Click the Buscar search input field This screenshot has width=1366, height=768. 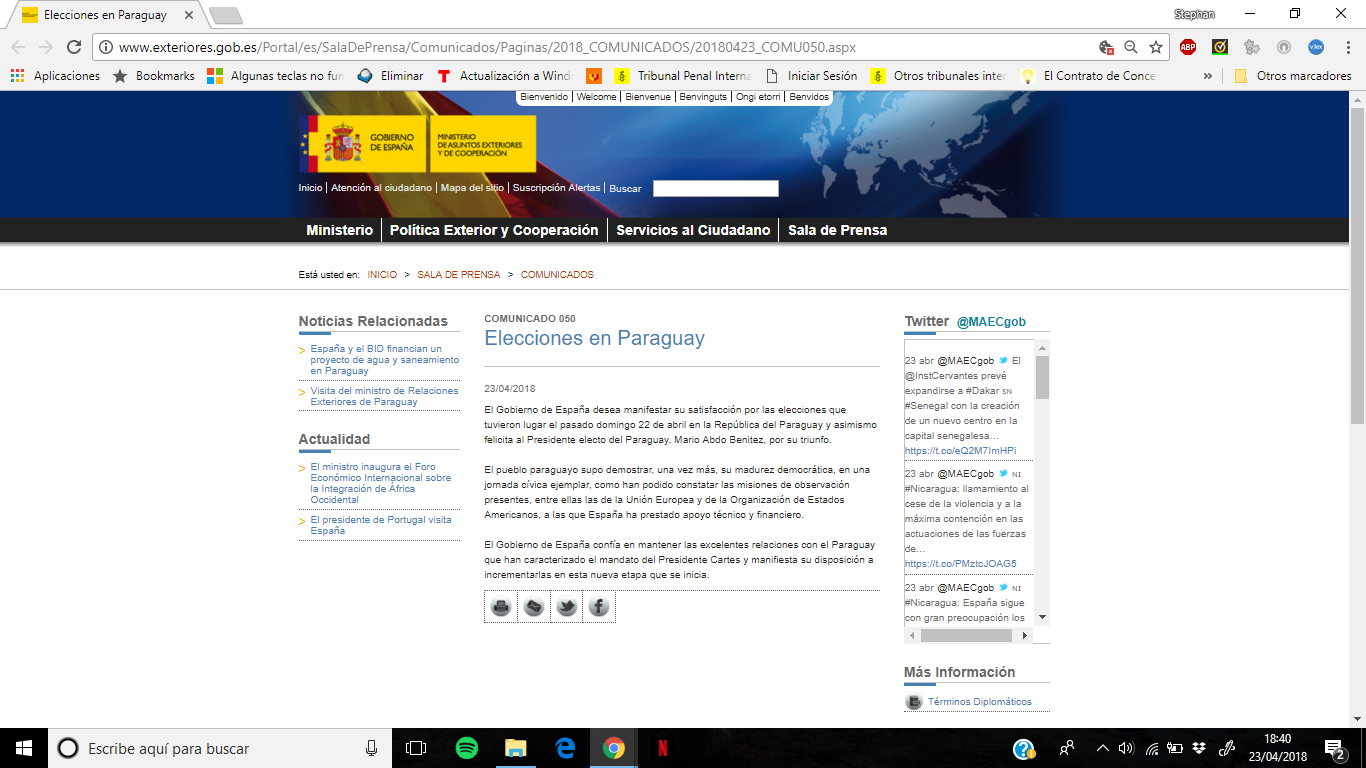[x=715, y=188]
